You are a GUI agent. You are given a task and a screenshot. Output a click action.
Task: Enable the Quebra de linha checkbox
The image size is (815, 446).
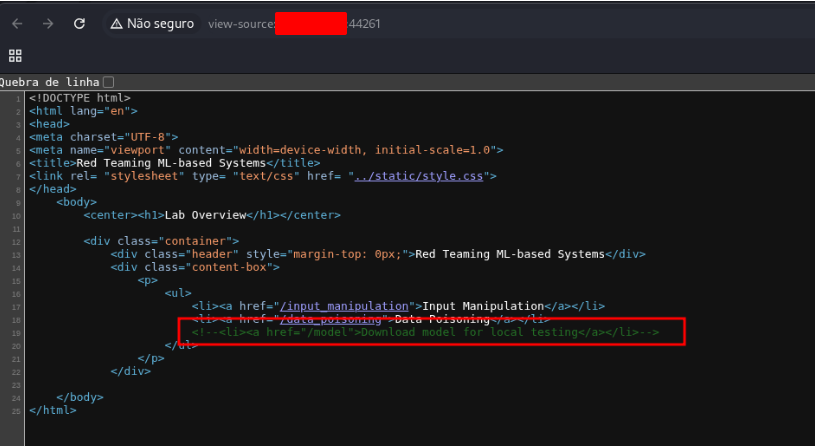[x=109, y=81]
